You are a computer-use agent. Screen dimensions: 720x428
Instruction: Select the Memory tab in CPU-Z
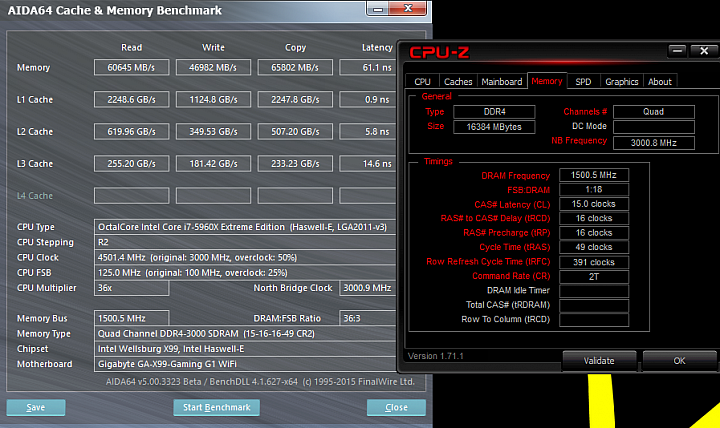click(x=547, y=81)
